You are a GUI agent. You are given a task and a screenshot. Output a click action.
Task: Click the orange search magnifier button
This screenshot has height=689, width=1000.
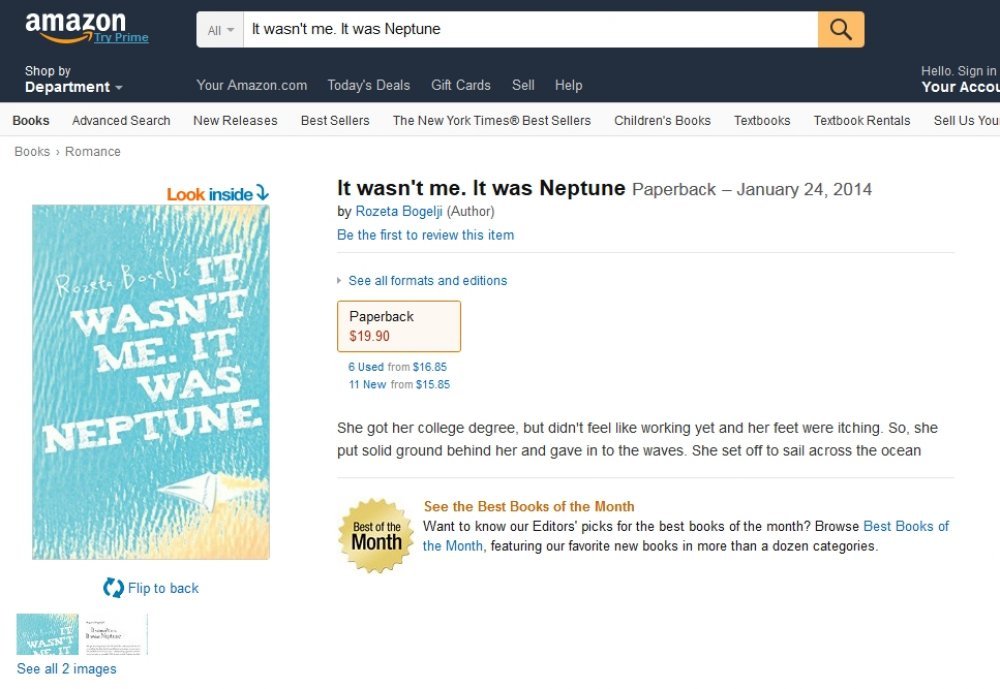(841, 29)
